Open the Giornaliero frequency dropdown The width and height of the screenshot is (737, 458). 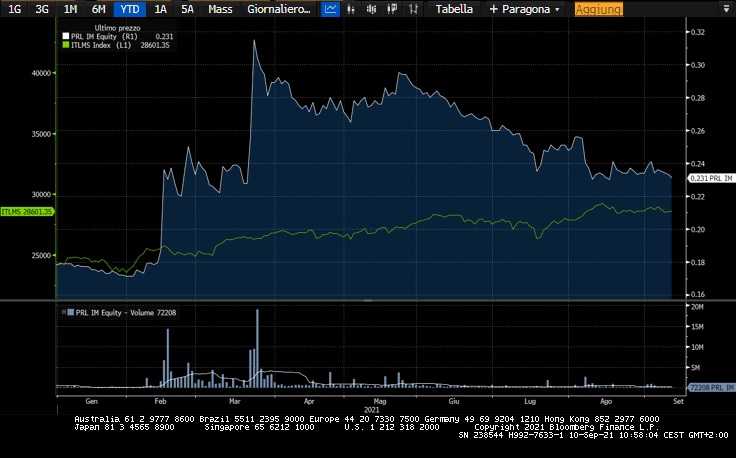279,9
